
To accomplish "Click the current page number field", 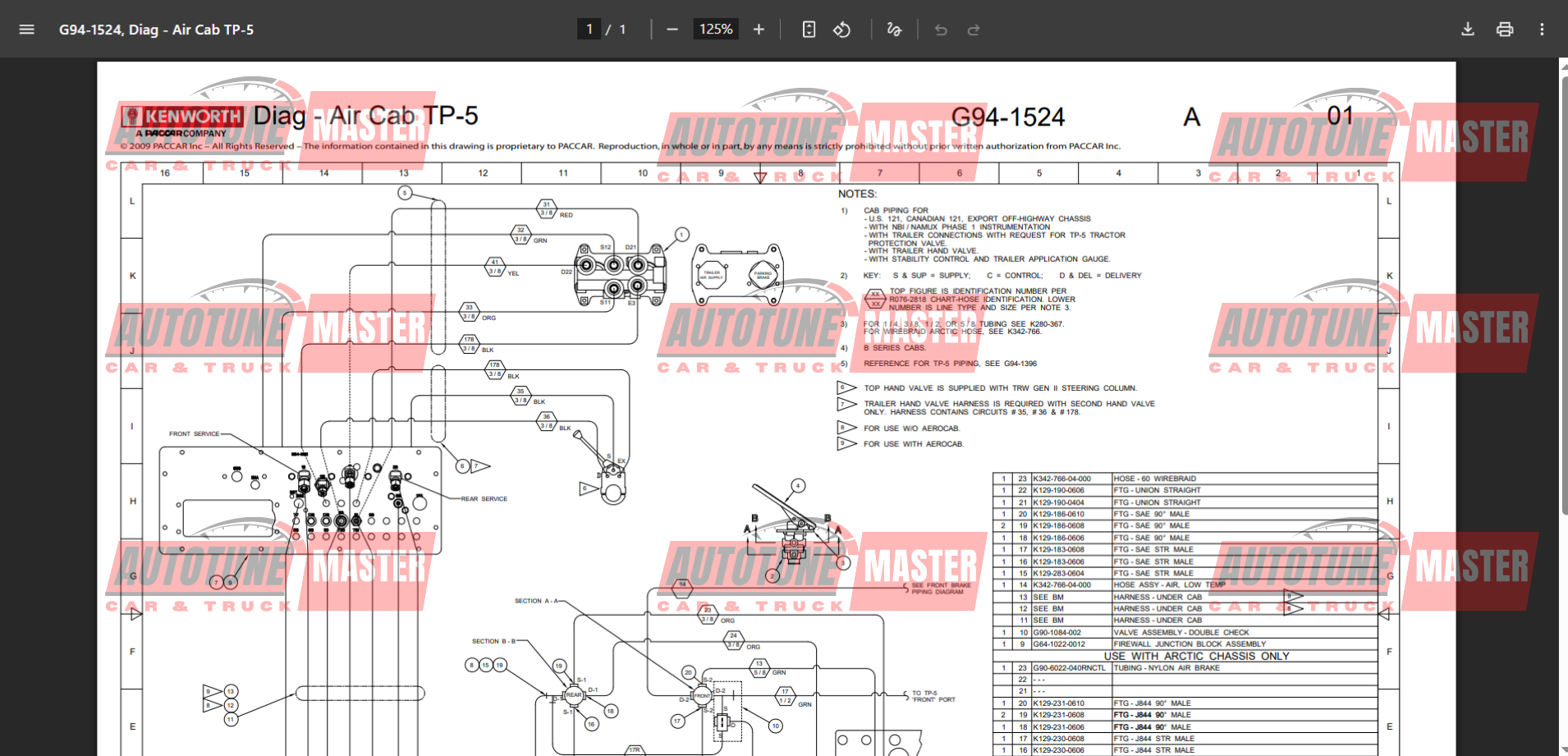I will tap(589, 30).
